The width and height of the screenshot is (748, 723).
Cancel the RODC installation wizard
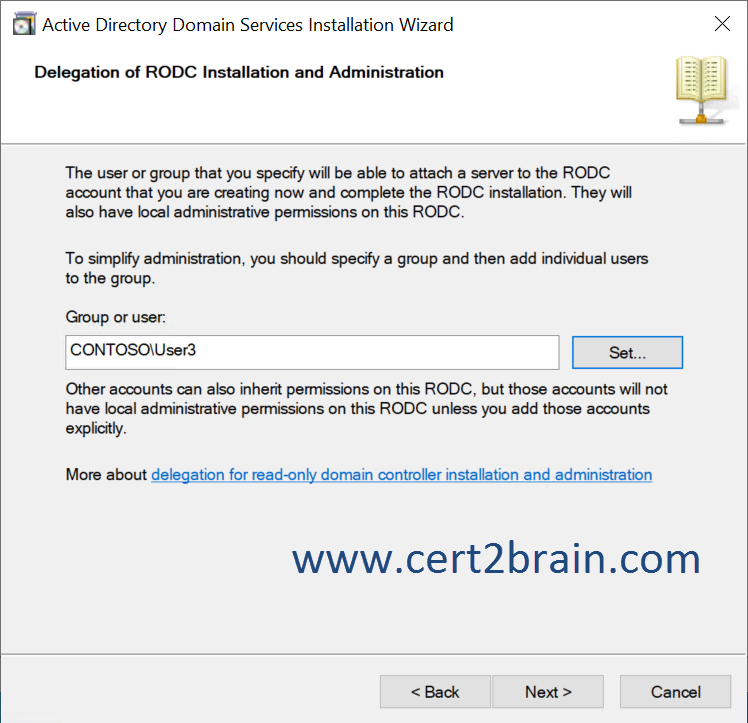[675, 692]
